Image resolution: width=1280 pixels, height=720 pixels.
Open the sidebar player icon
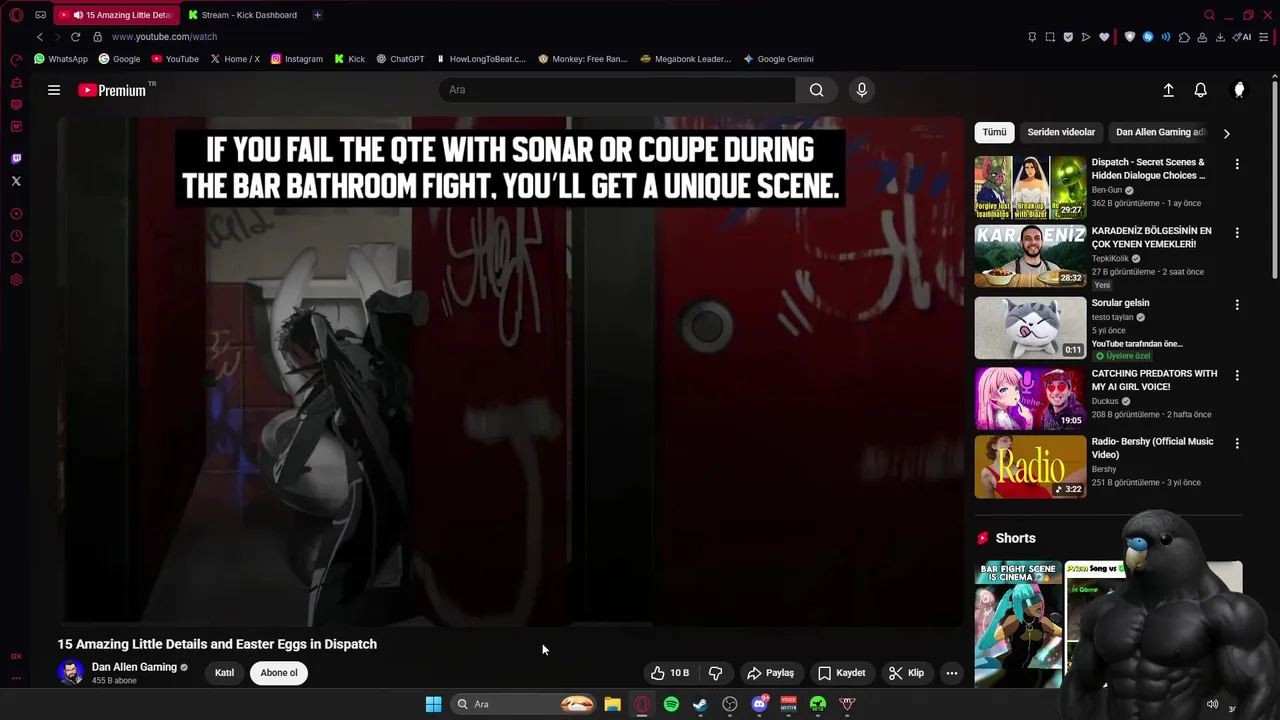click(x=16, y=214)
